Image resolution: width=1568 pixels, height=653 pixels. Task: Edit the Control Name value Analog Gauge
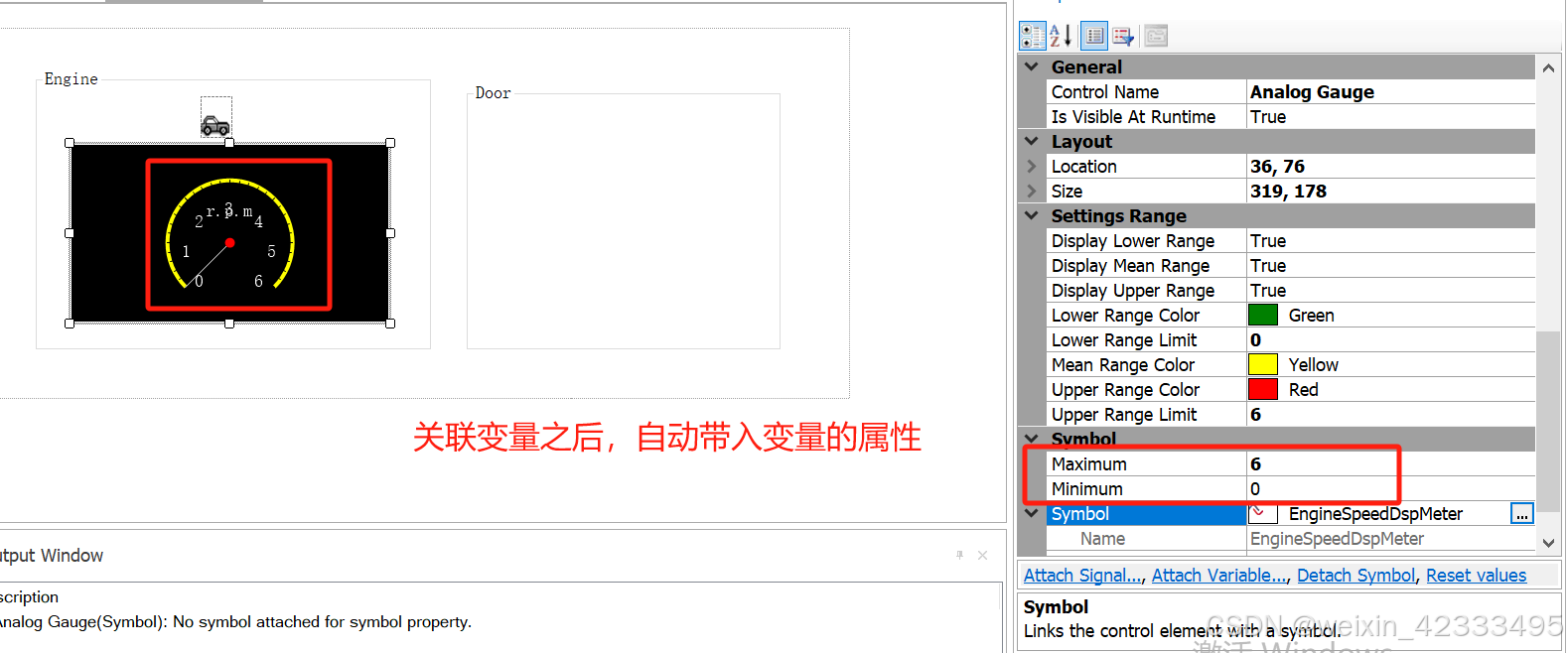(1390, 91)
